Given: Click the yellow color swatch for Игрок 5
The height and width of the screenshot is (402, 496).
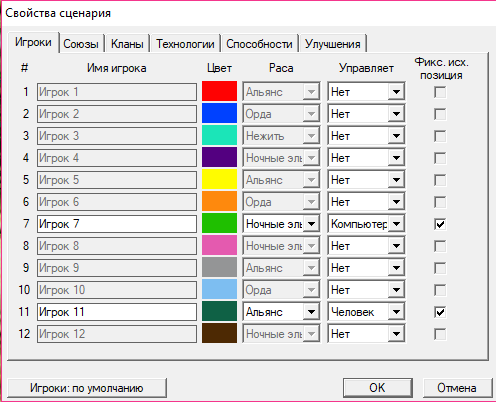Looking at the screenshot, I should coord(219,179).
